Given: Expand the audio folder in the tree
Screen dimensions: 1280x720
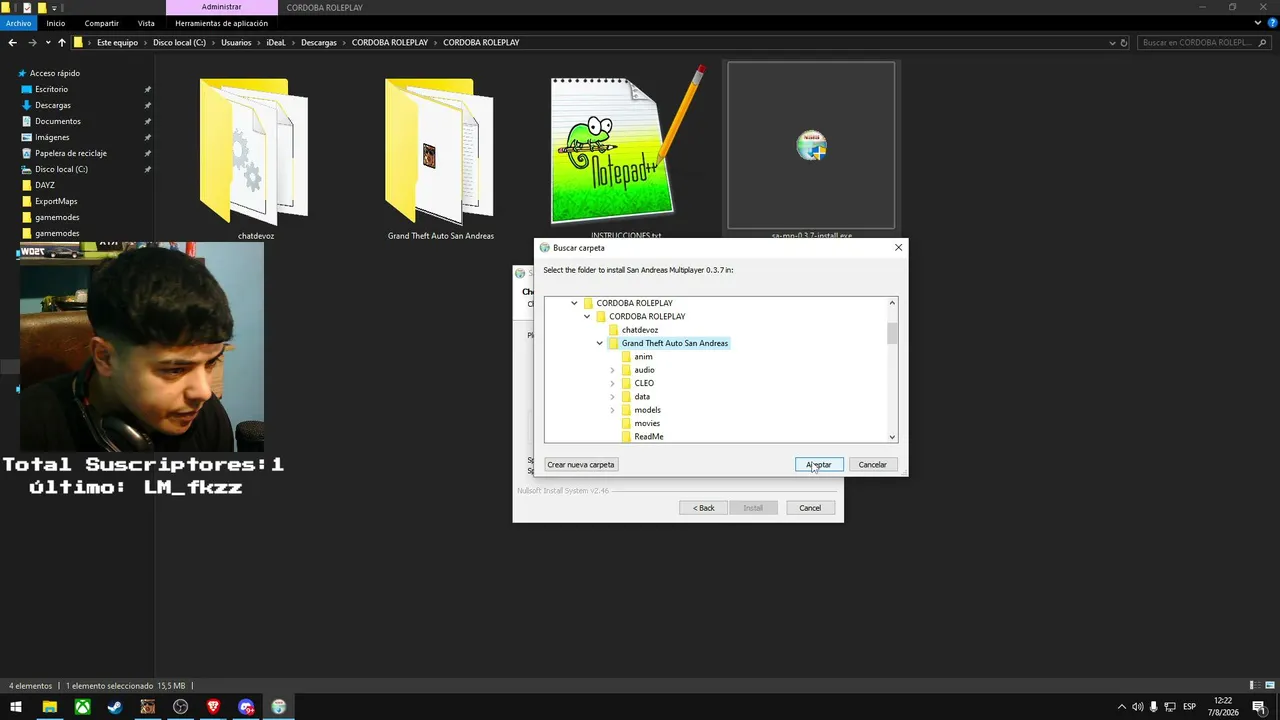Looking at the screenshot, I should coord(613,370).
